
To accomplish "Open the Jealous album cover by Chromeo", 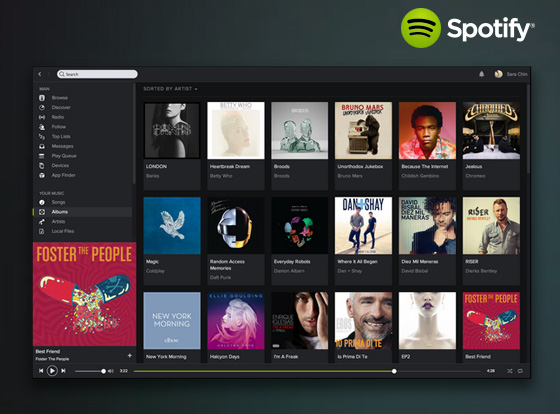I will pyautogui.click(x=491, y=130).
